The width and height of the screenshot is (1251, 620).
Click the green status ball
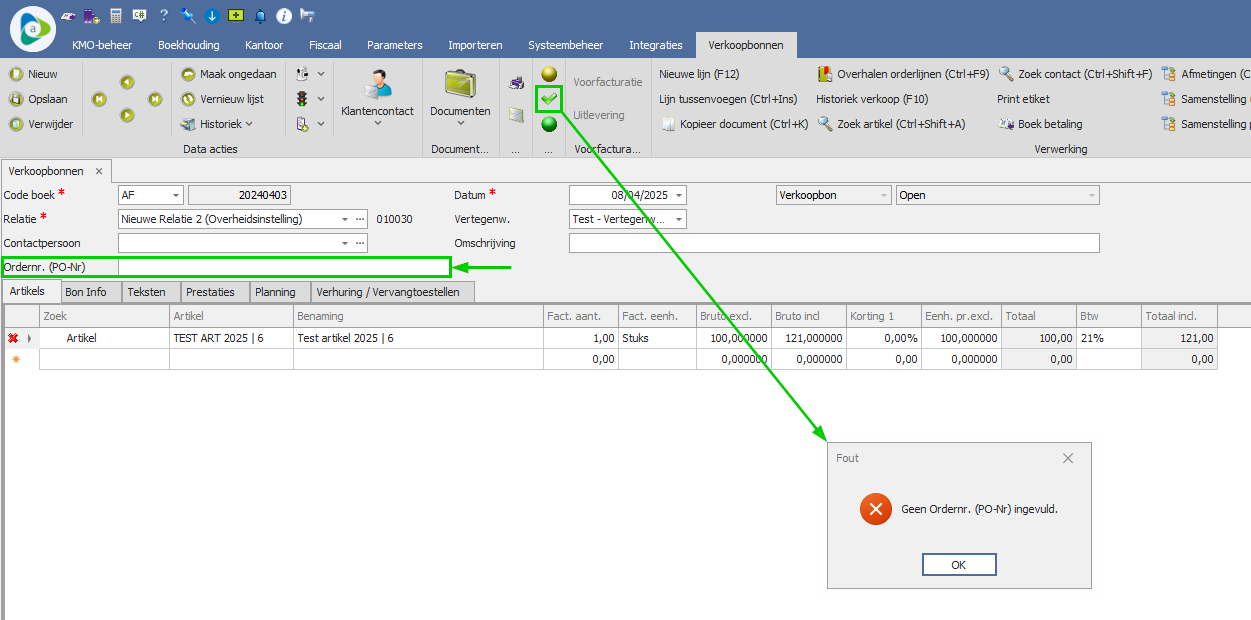pyautogui.click(x=549, y=124)
